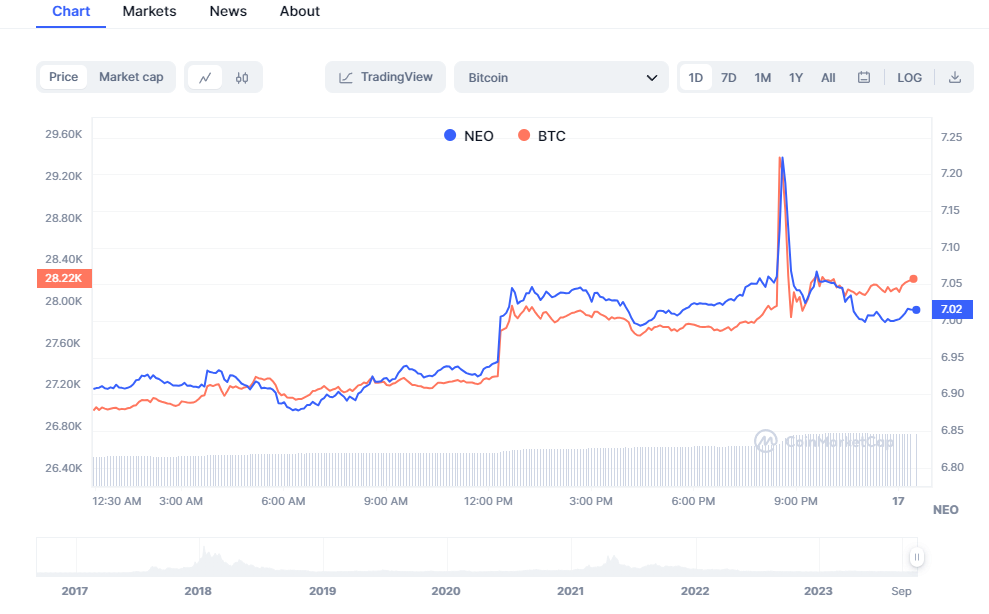Click the 28.22K BTC price label
989x614 pixels.
pyautogui.click(x=64, y=278)
